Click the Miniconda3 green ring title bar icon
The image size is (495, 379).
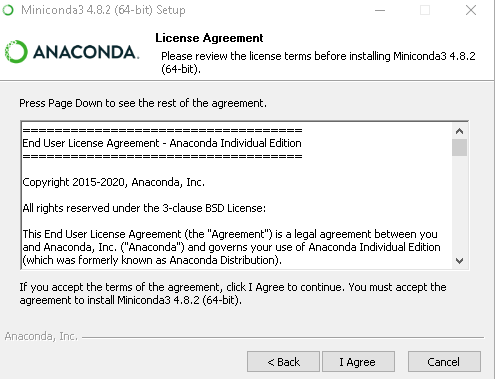[8, 10]
